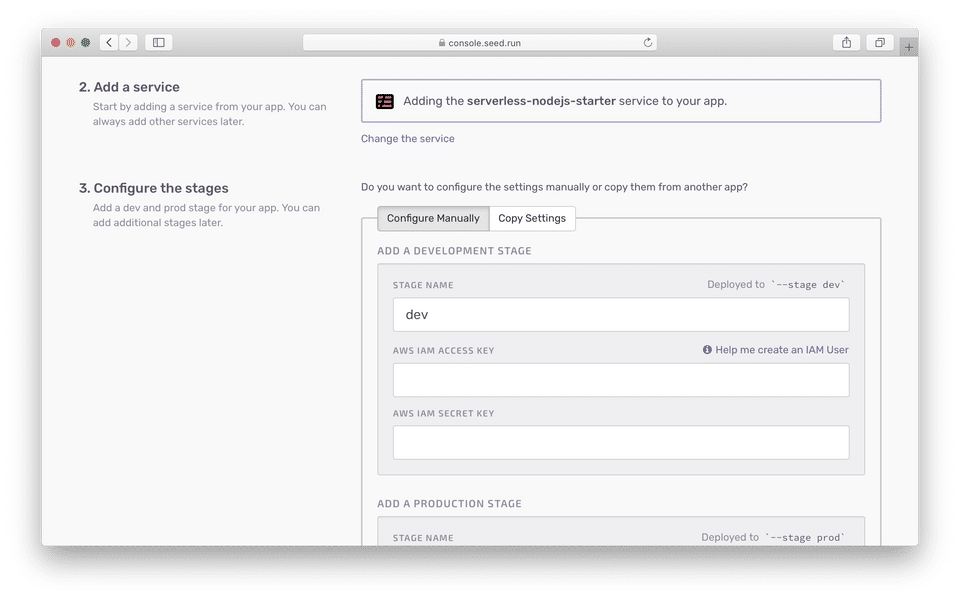Click the console.seed.run address bar
960x601 pixels.
click(479, 42)
